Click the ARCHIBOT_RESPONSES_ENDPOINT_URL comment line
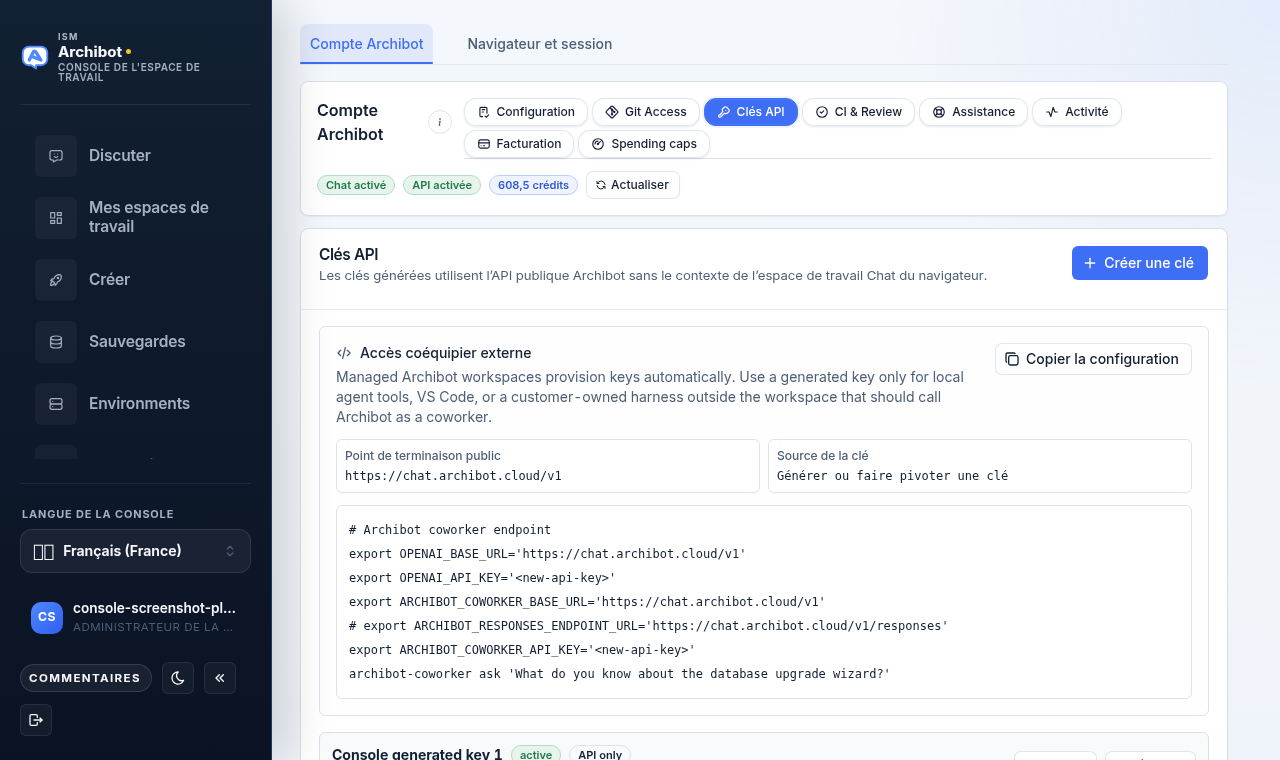Viewport: 1280px width, 760px height. pos(649,626)
